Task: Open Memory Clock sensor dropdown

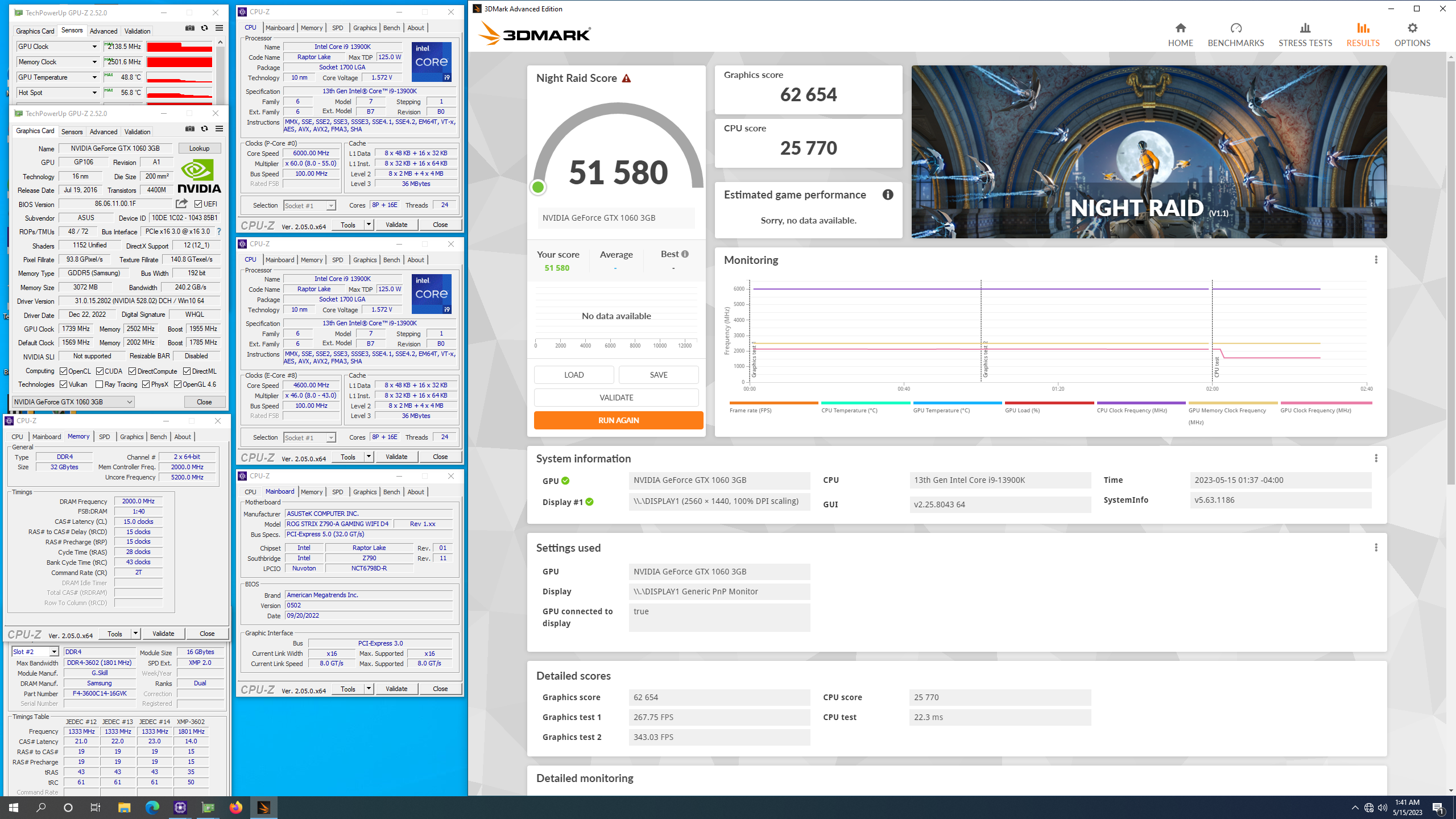Action: [x=95, y=62]
